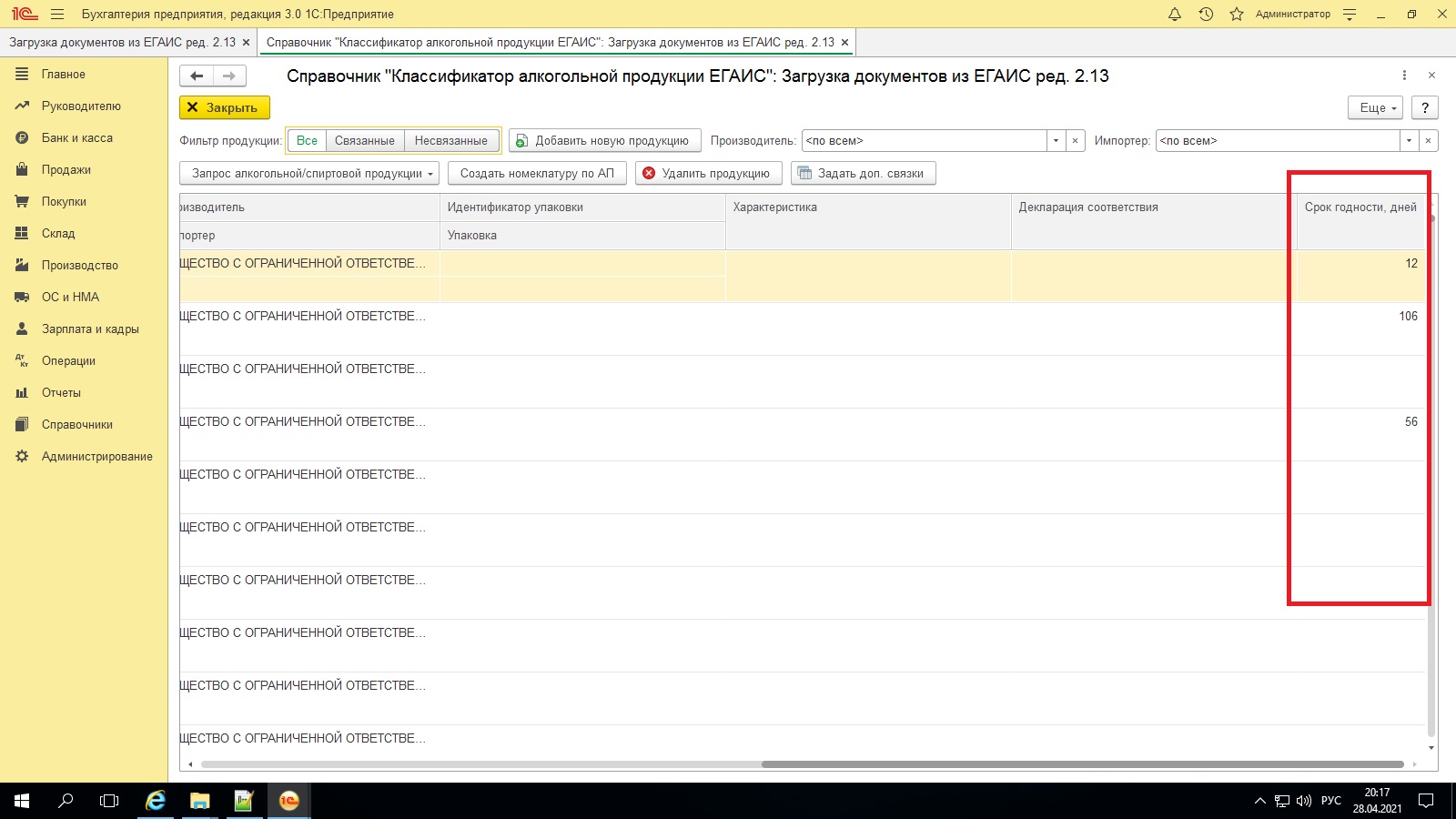Click Декларация соответствия column header

click(1154, 221)
